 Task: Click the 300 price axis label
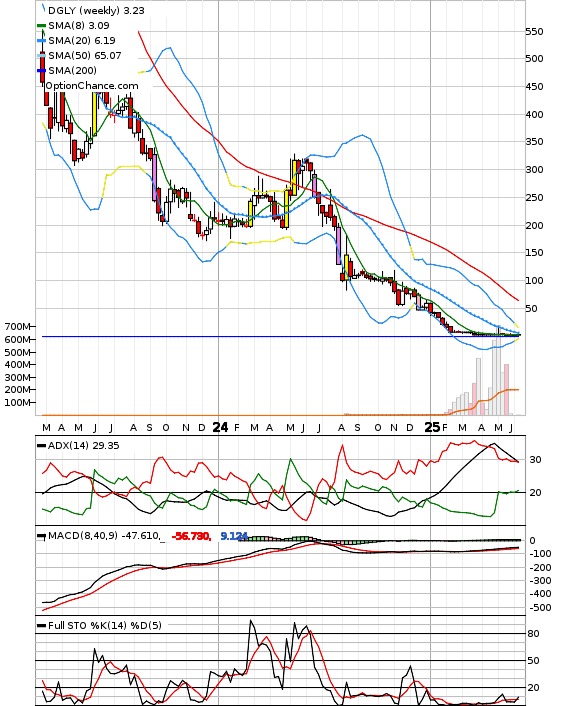coord(534,170)
